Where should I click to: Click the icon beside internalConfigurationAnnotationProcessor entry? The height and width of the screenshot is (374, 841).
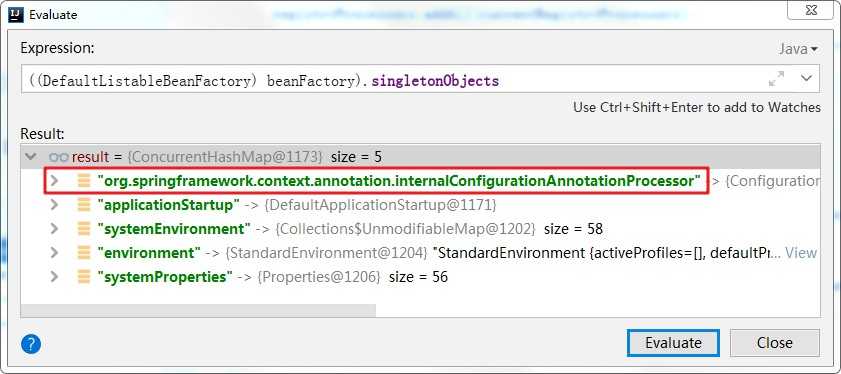[x=84, y=181]
